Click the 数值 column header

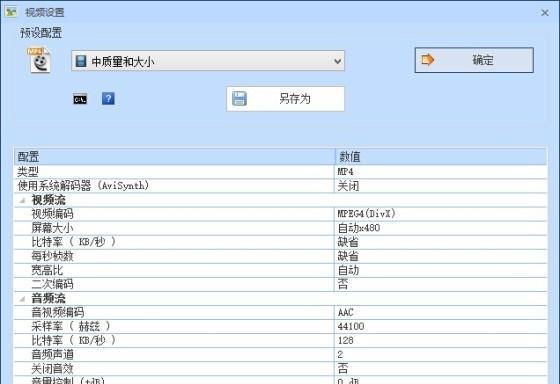(441, 156)
